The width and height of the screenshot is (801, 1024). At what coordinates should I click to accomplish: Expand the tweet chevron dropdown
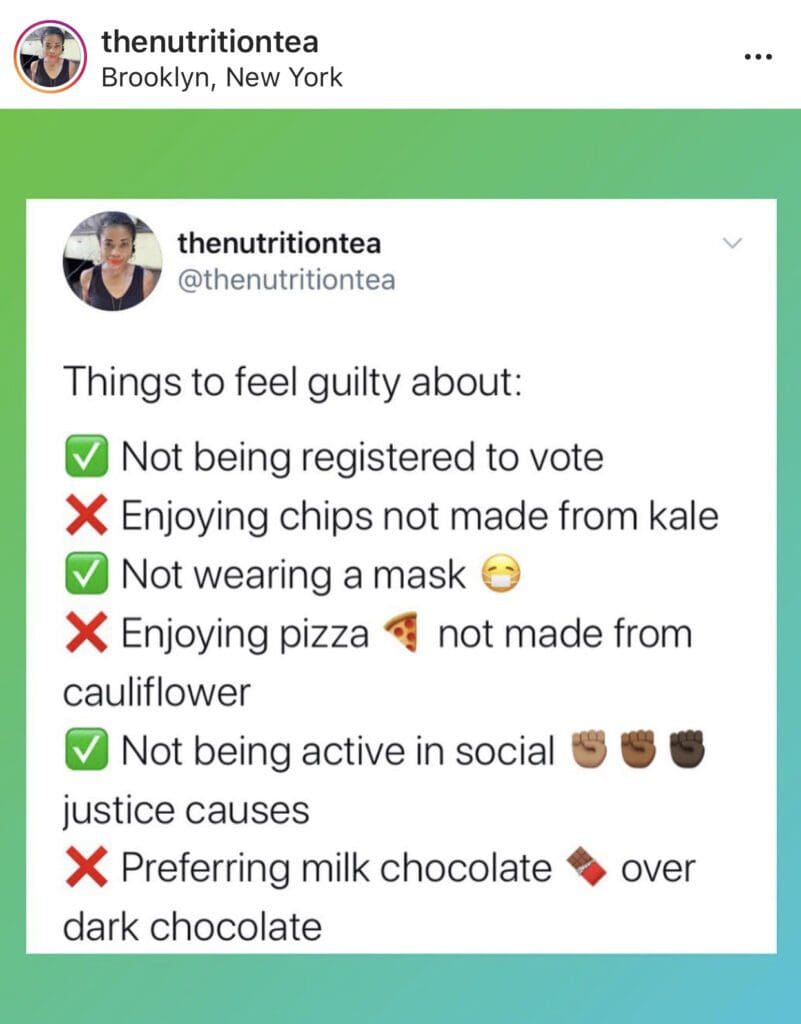coord(733,244)
